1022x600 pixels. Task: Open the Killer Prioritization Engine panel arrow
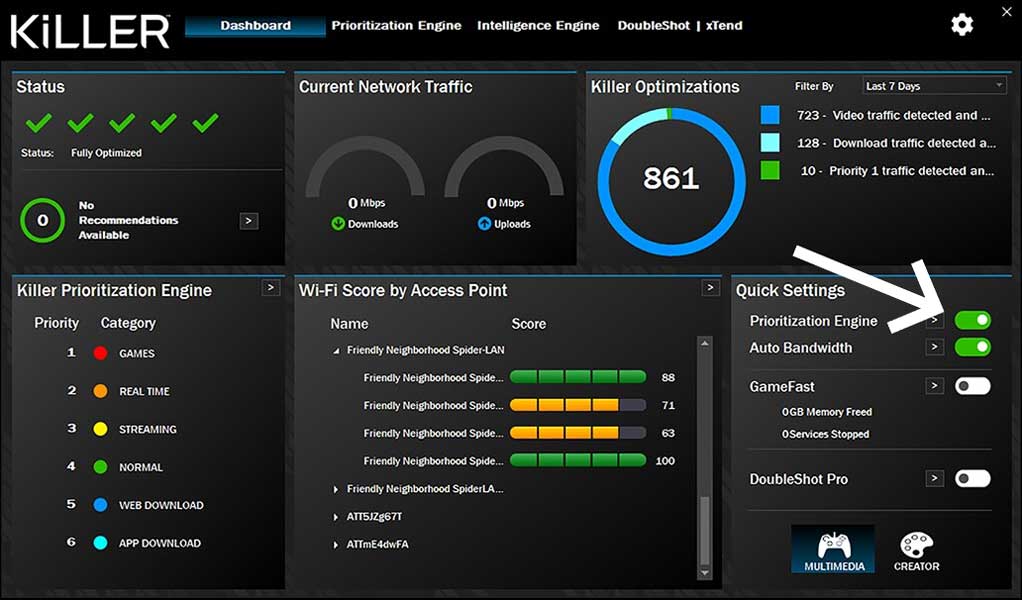pyautogui.click(x=270, y=287)
